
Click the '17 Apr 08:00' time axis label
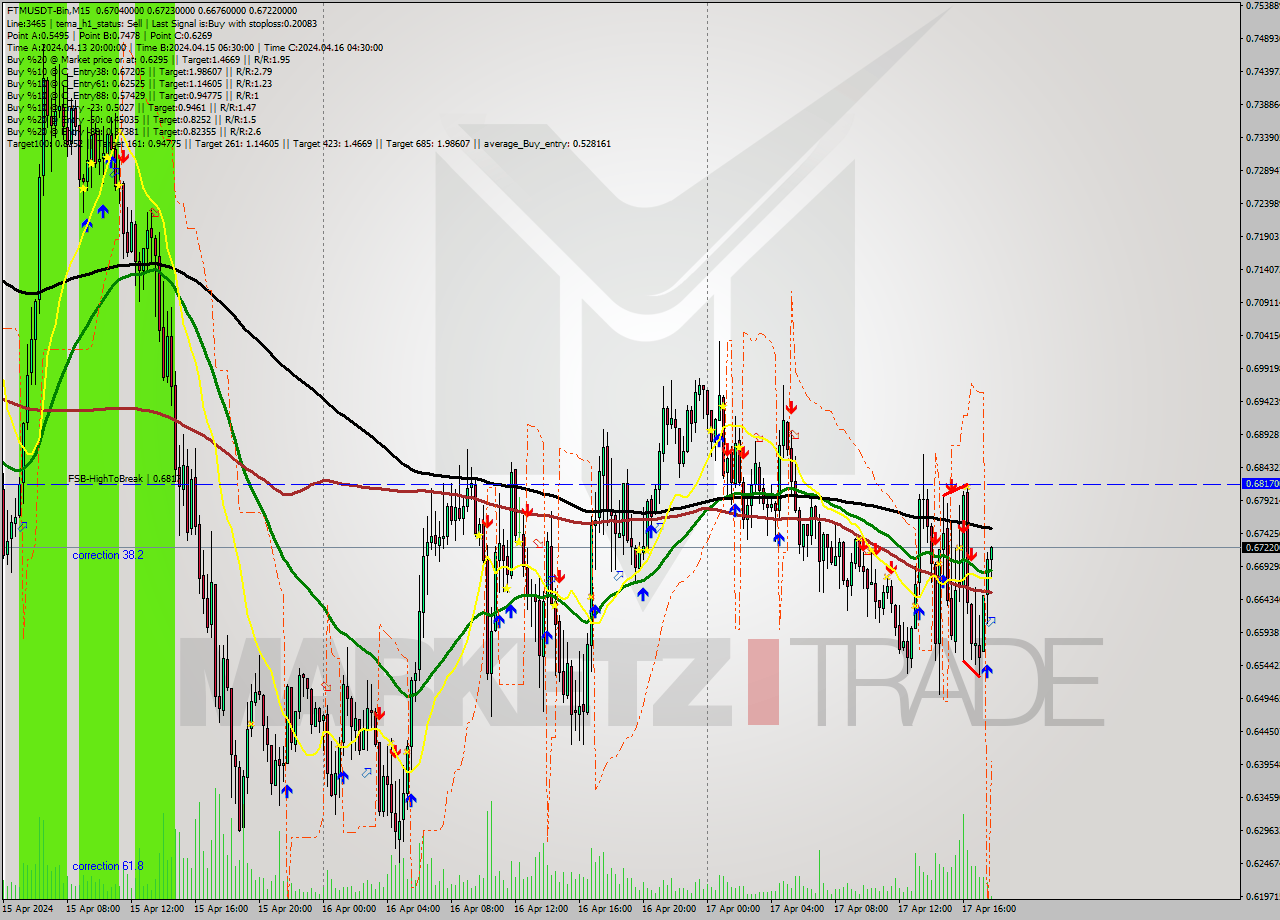click(x=861, y=909)
